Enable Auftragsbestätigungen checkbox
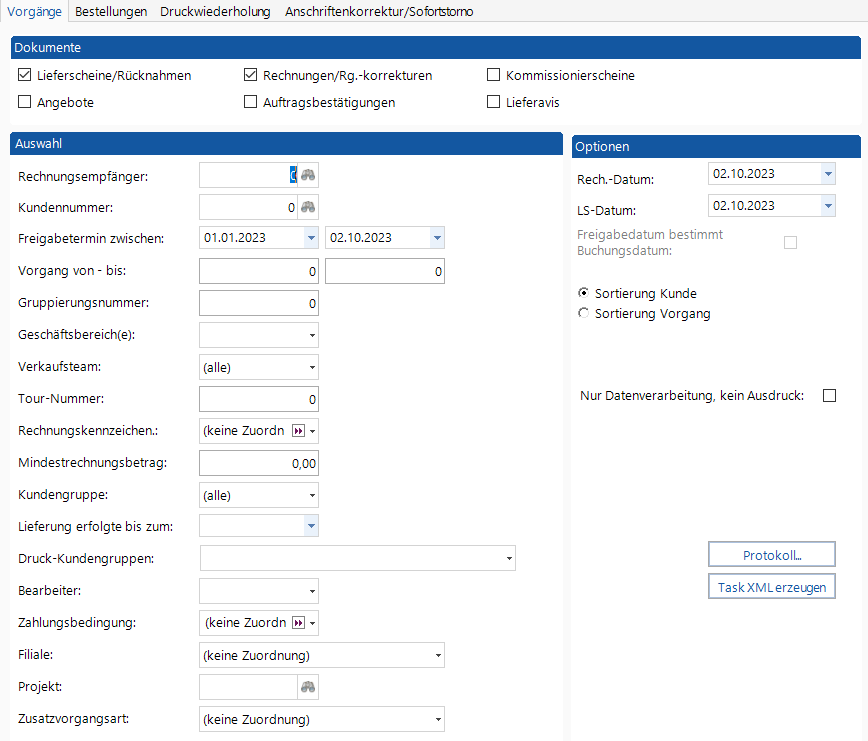The height and width of the screenshot is (741, 868). 250,102
